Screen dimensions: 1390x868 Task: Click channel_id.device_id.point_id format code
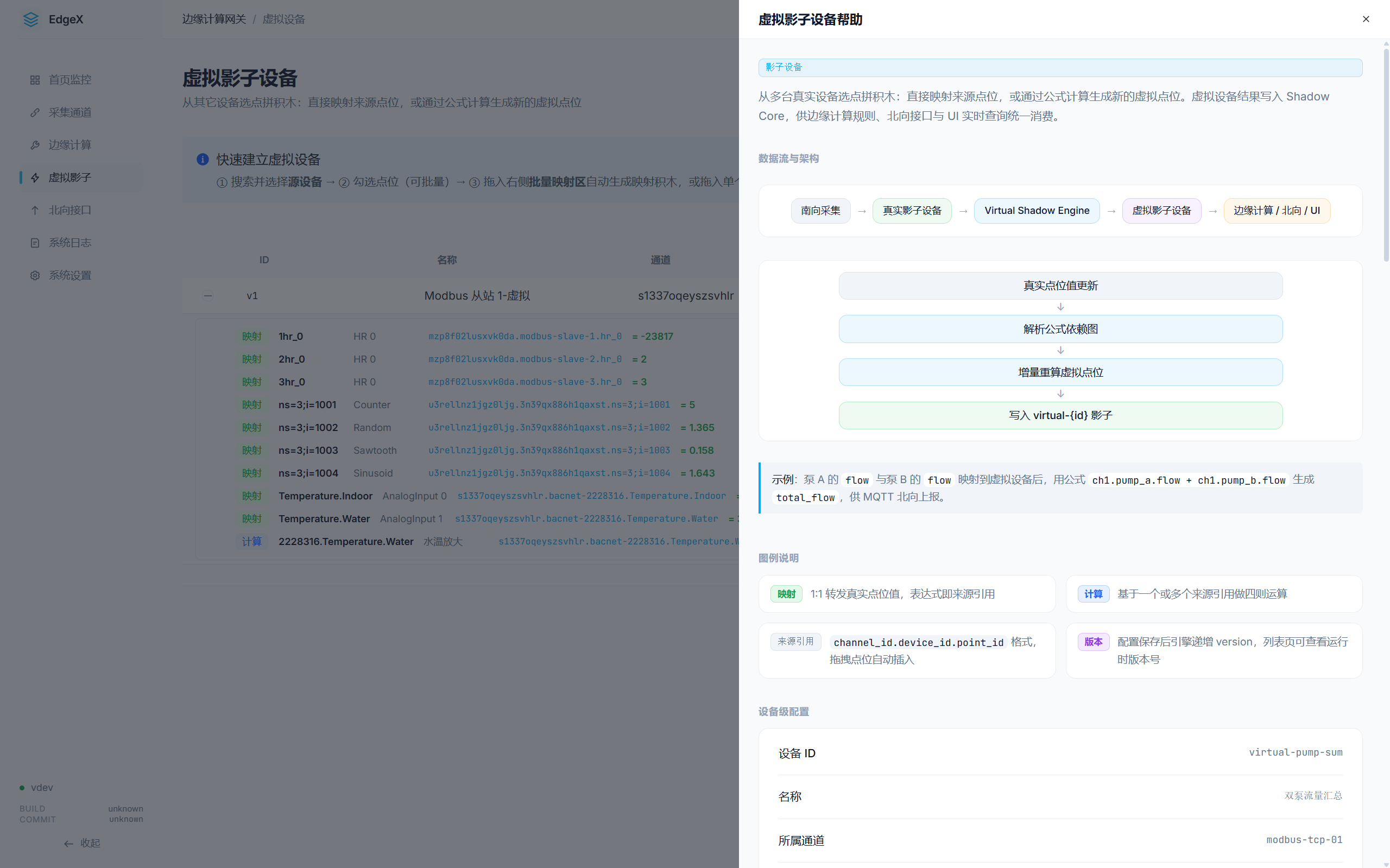pos(918,642)
